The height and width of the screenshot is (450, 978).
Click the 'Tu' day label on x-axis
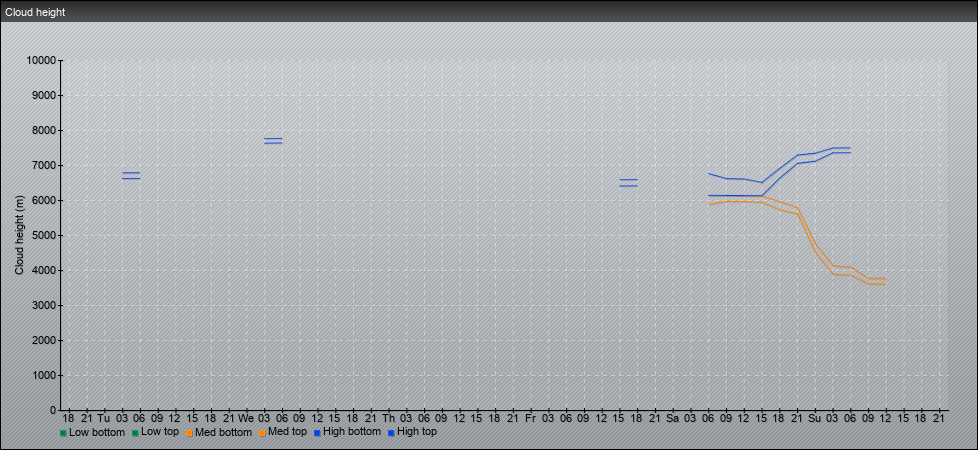point(104,418)
